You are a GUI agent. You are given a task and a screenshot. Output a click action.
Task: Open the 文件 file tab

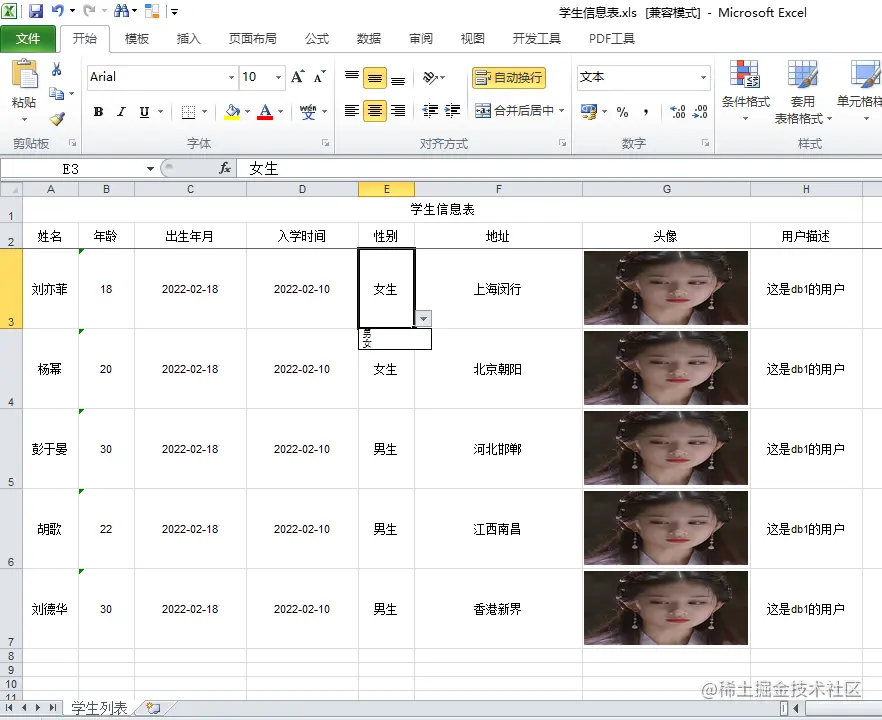28,38
